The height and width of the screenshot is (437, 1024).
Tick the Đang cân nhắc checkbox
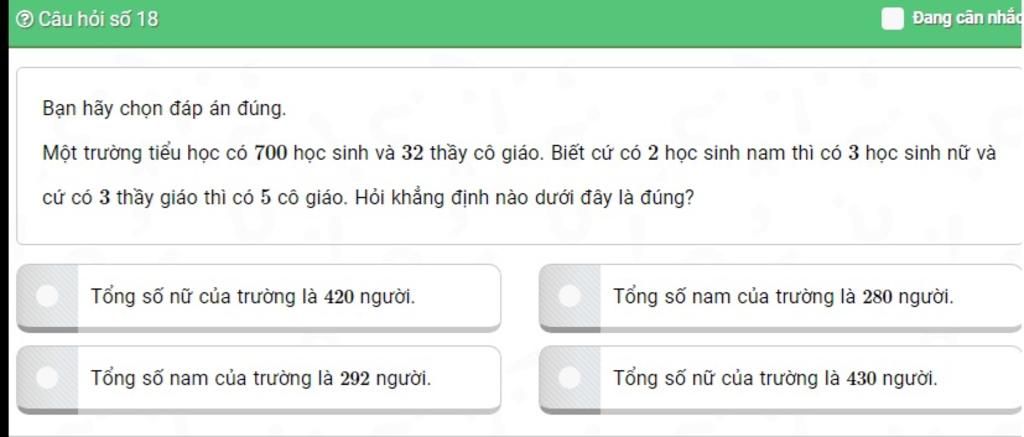[892, 19]
